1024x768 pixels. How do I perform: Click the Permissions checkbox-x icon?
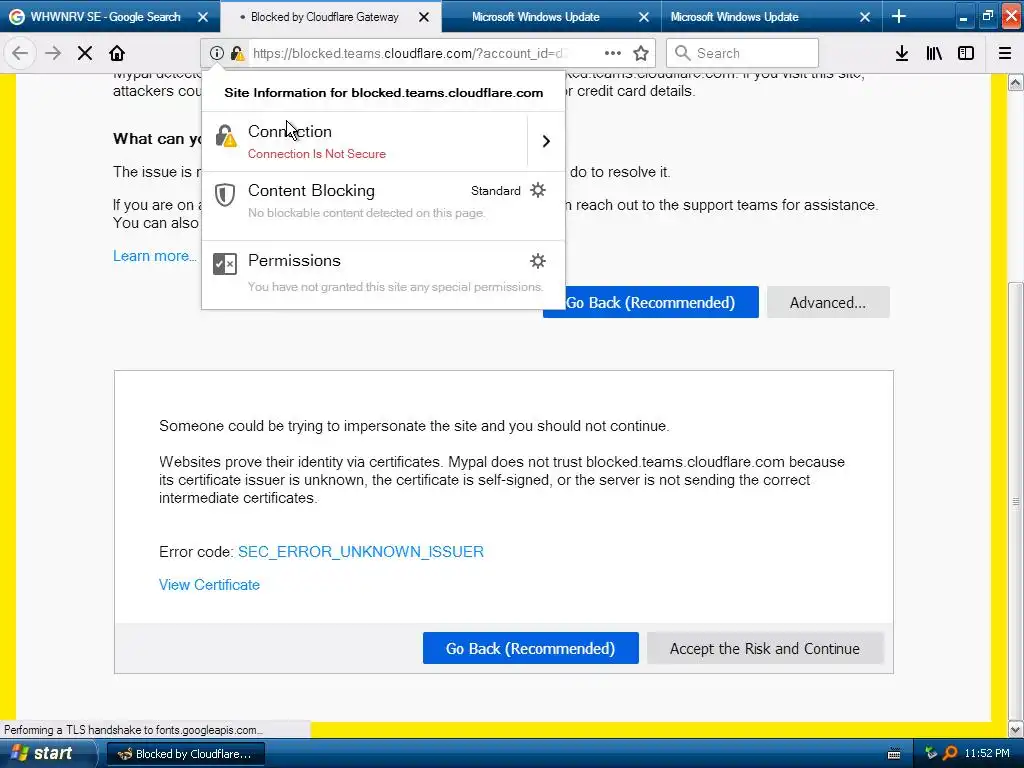click(x=225, y=264)
